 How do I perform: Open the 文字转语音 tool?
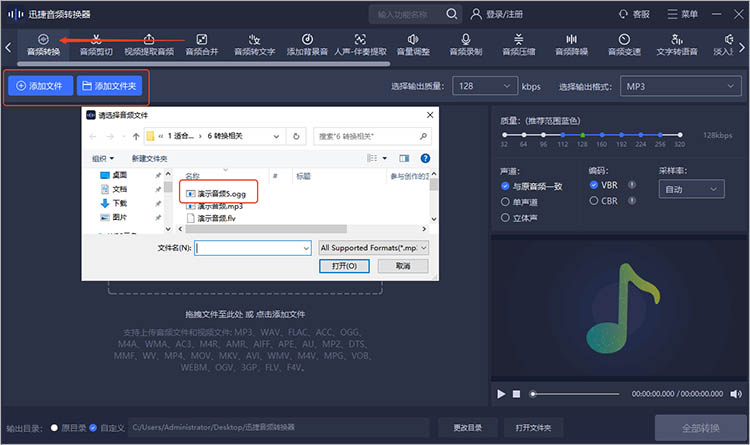point(677,45)
